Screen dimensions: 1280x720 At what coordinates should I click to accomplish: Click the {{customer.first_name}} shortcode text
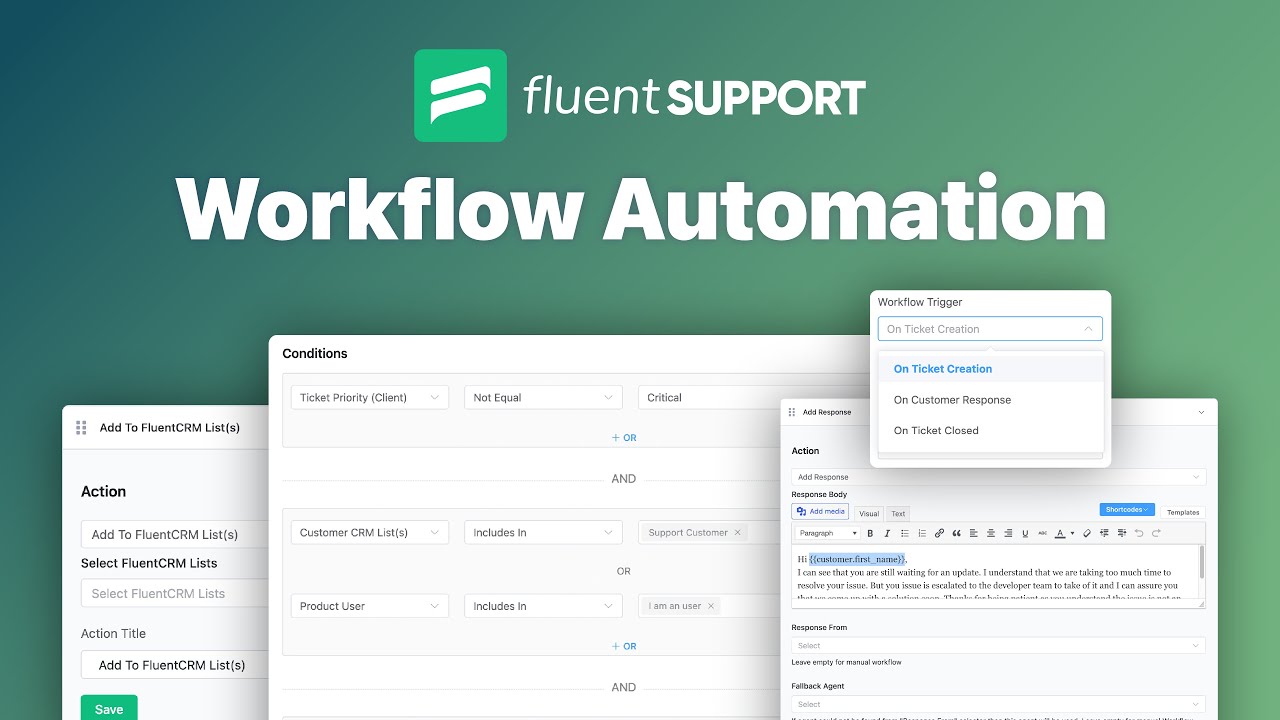coord(857,559)
